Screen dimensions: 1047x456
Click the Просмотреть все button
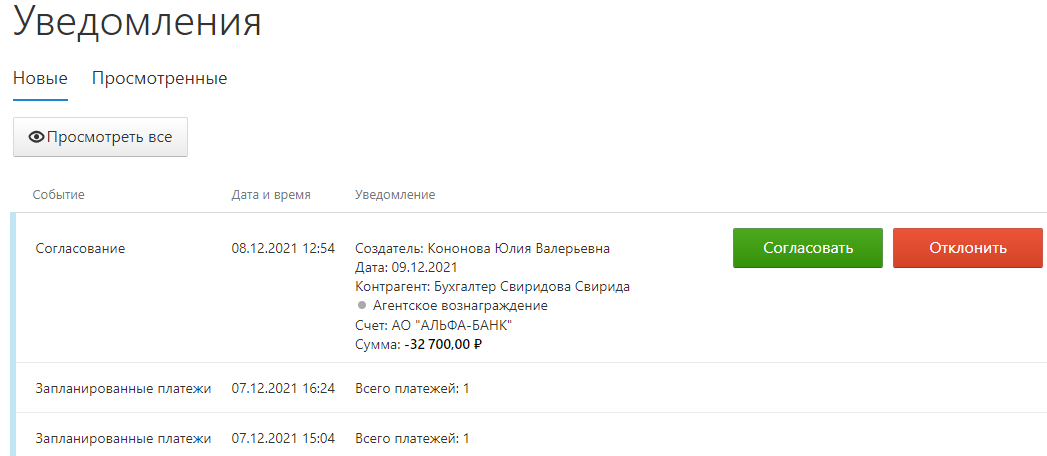[x=100, y=138]
